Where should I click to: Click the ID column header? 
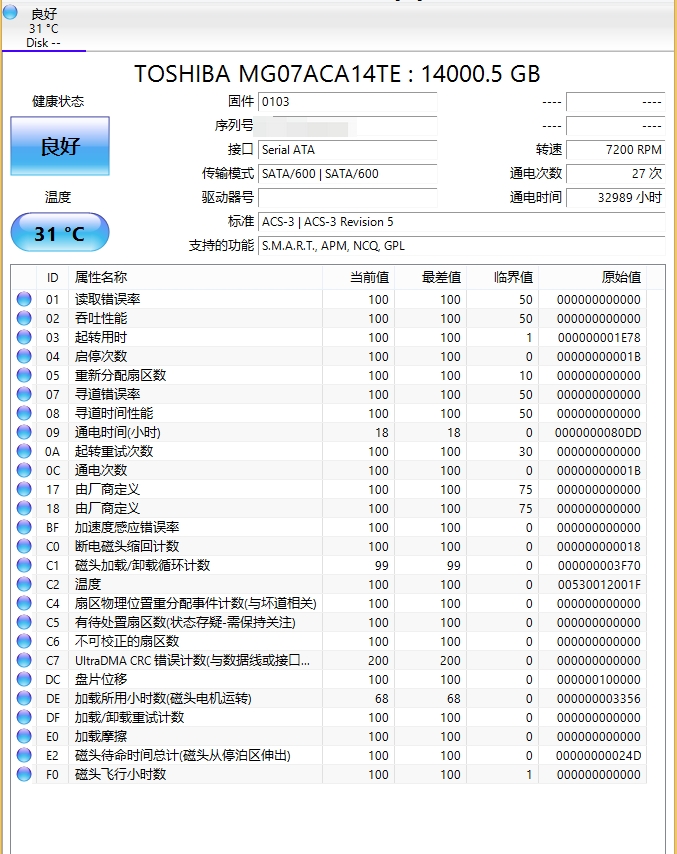click(x=52, y=278)
